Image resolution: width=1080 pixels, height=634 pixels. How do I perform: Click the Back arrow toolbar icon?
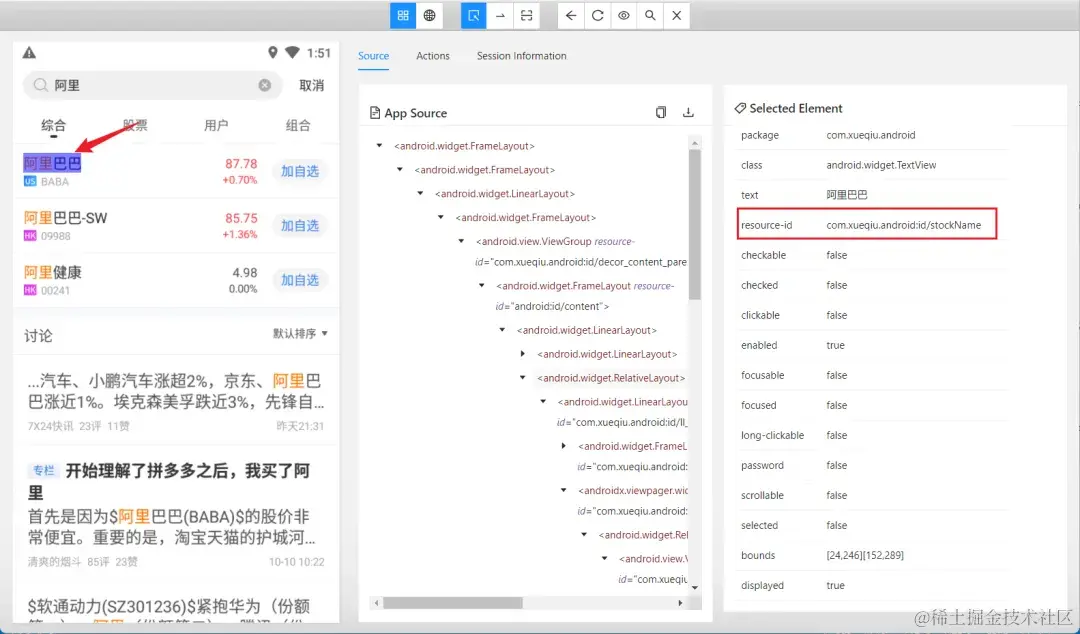(x=571, y=15)
